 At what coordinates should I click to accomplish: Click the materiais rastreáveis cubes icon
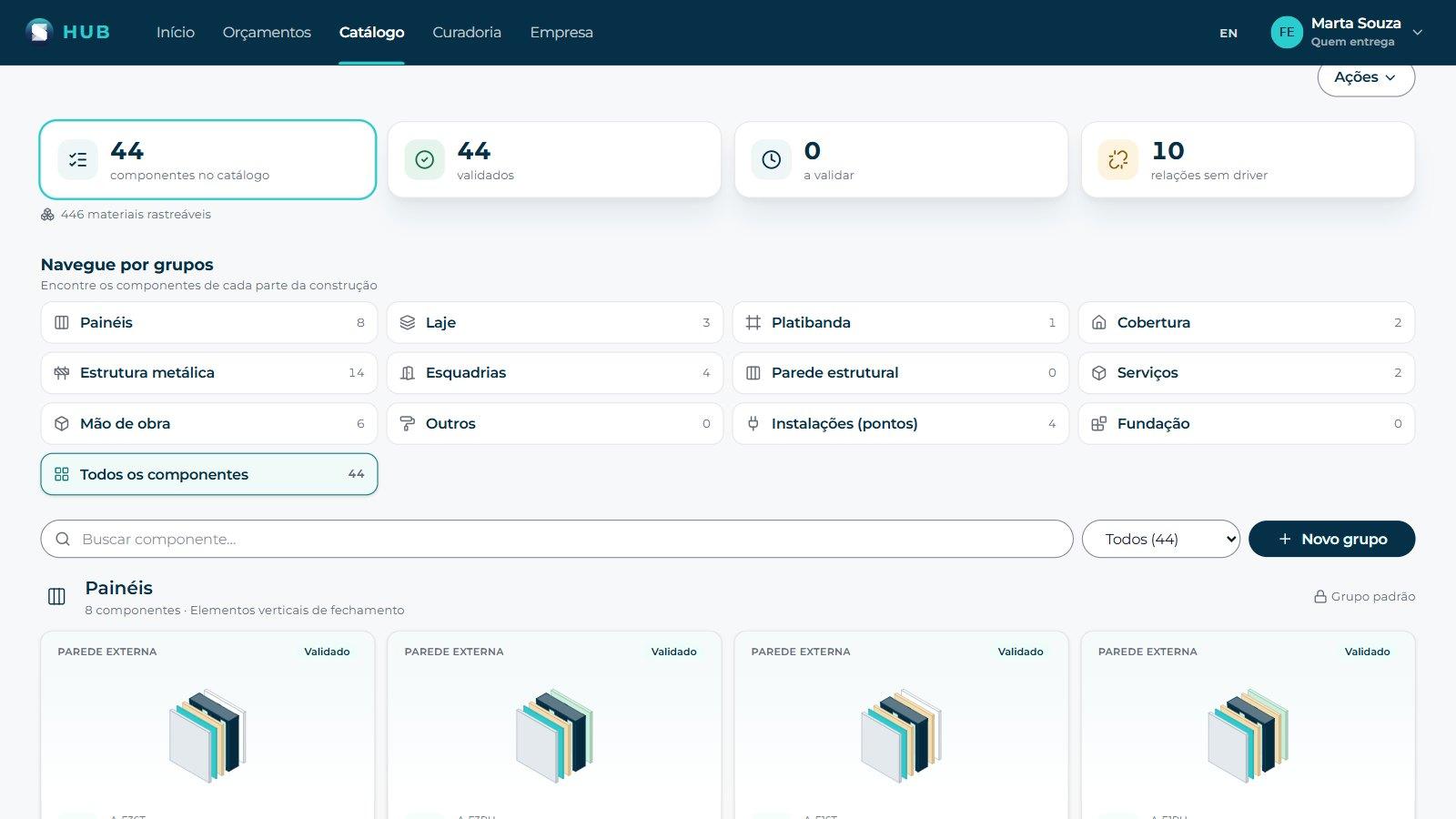47,215
